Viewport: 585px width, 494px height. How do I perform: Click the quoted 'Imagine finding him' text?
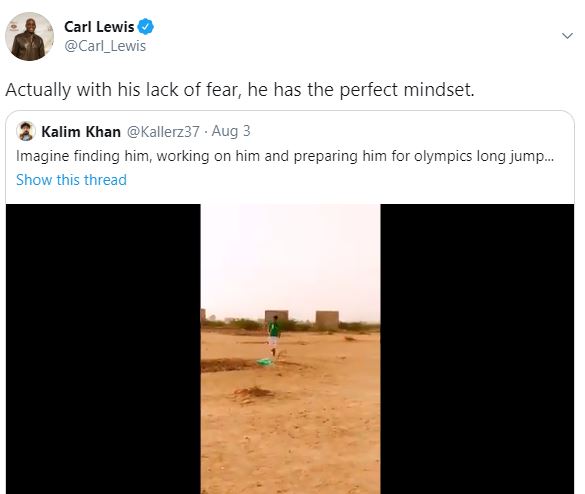point(285,156)
